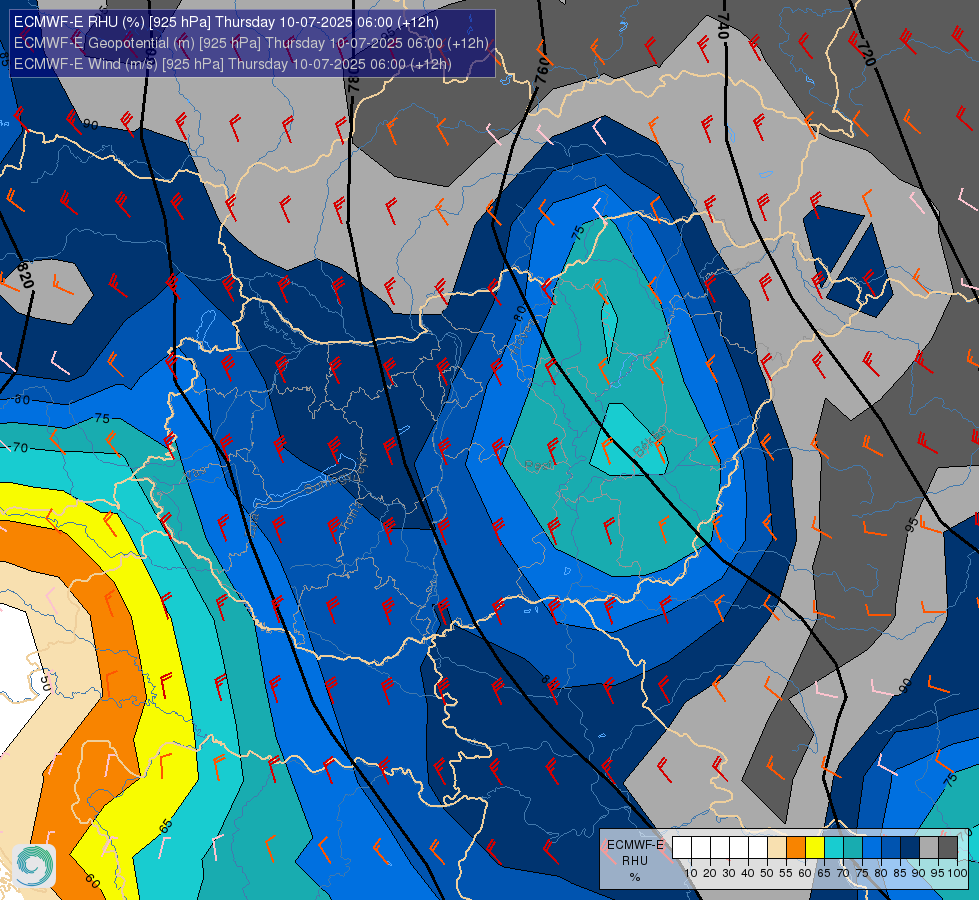Click the legend tick label '30'
The height and width of the screenshot is (900, 979).
tap(729, 873)
